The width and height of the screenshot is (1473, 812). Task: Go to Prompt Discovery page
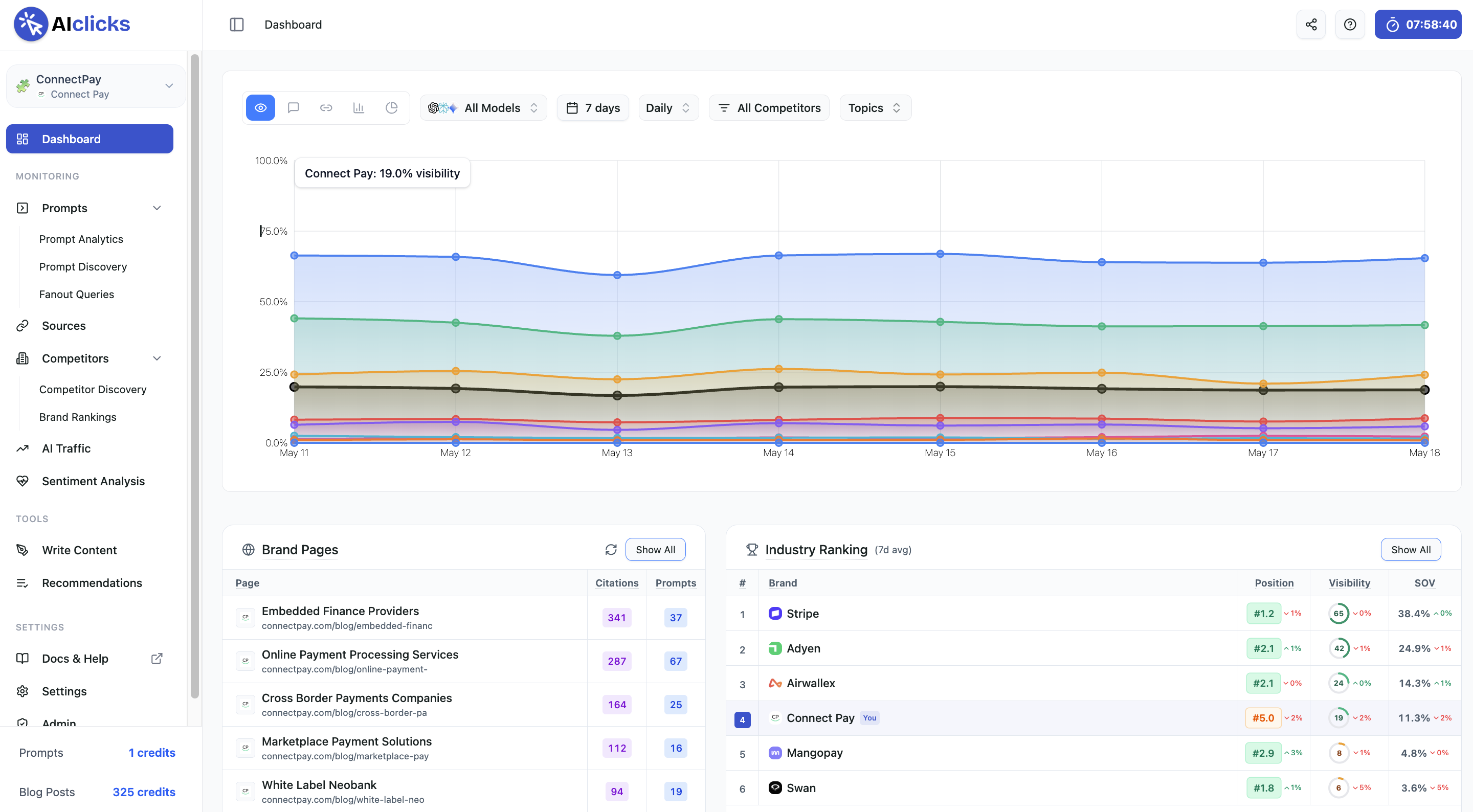tap(83, 267)
